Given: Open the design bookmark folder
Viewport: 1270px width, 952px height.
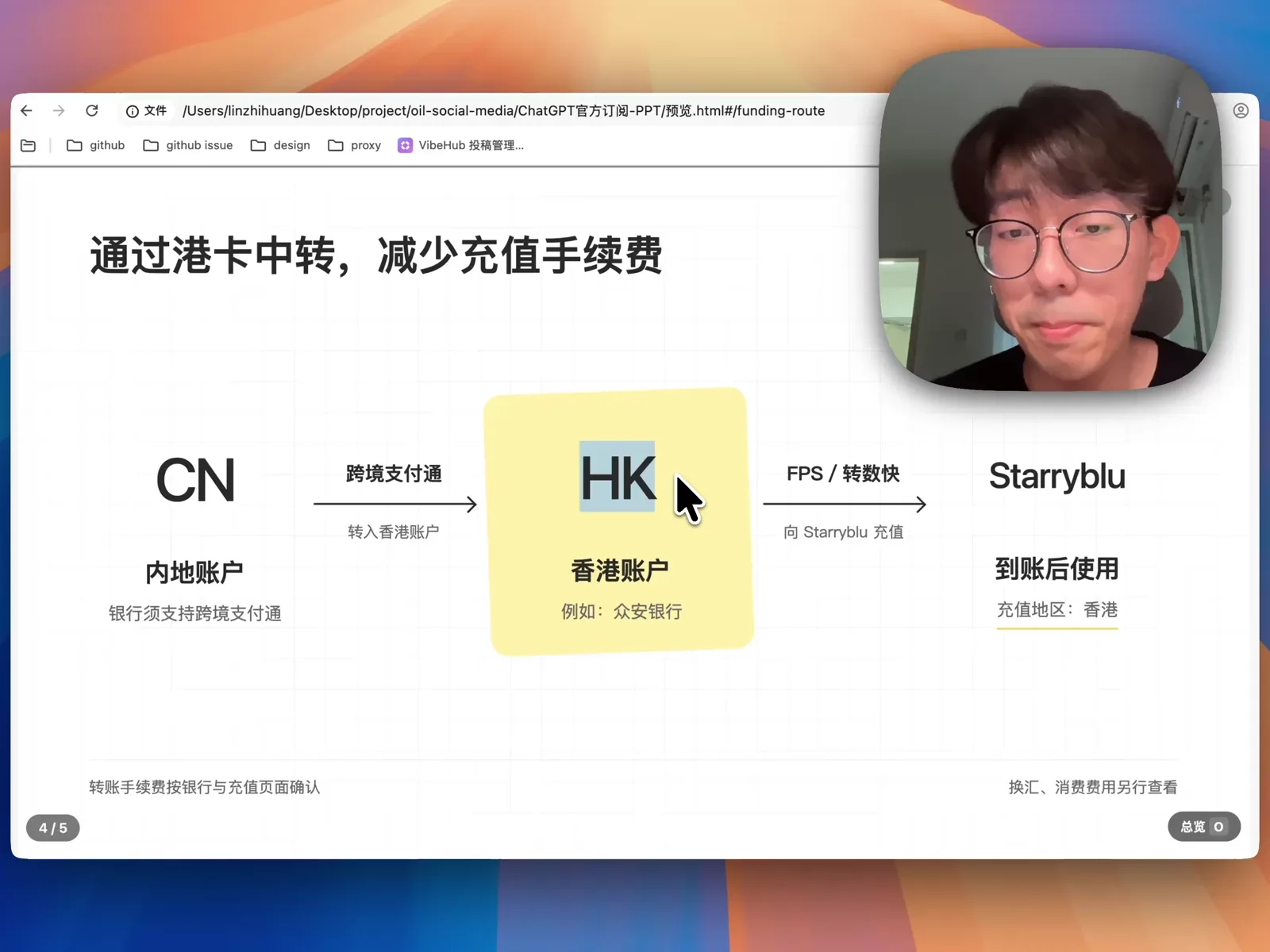Looking at the screenshot, I should 280,145.
